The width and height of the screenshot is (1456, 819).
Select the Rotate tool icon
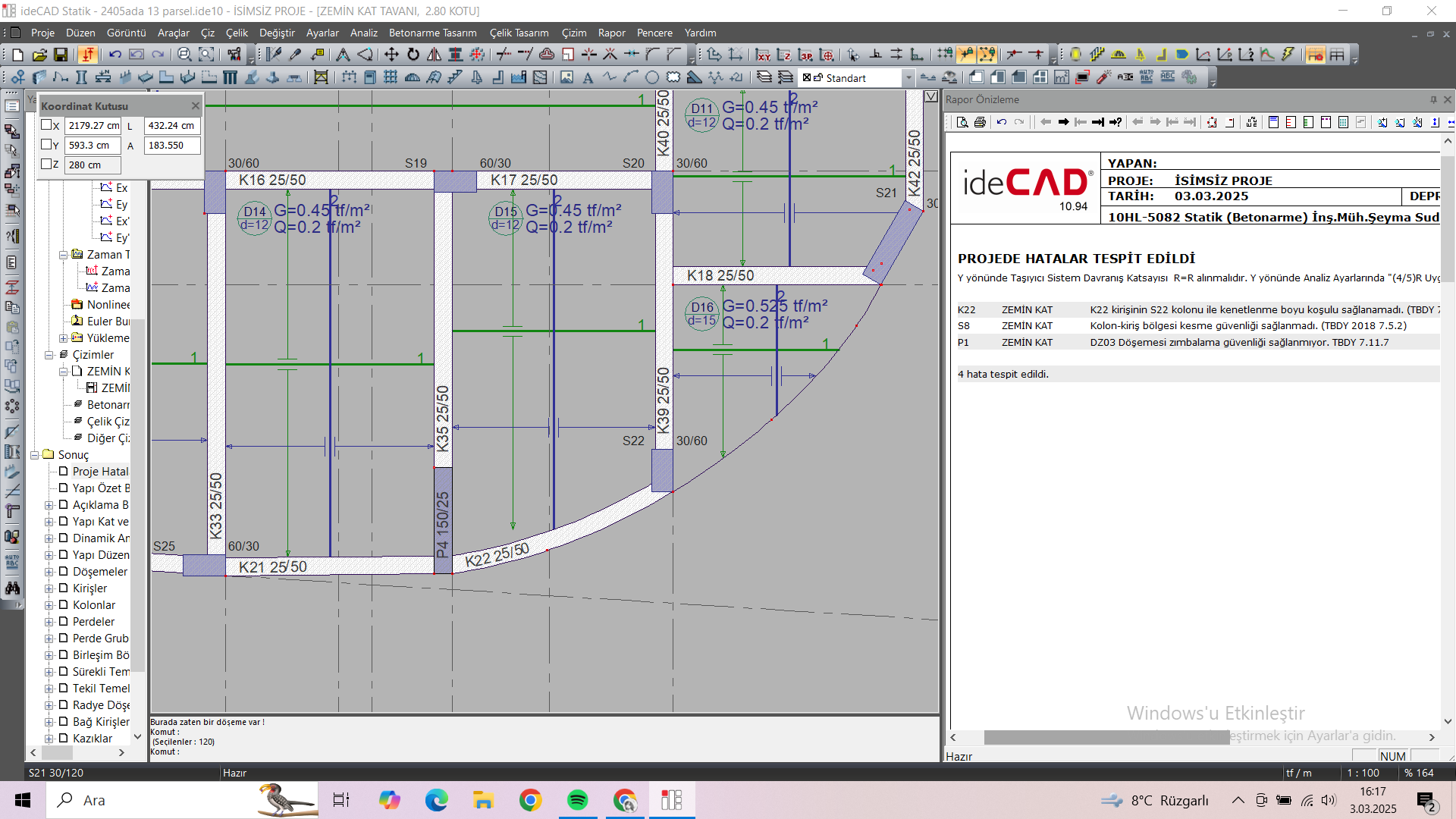tap(413, 55)
